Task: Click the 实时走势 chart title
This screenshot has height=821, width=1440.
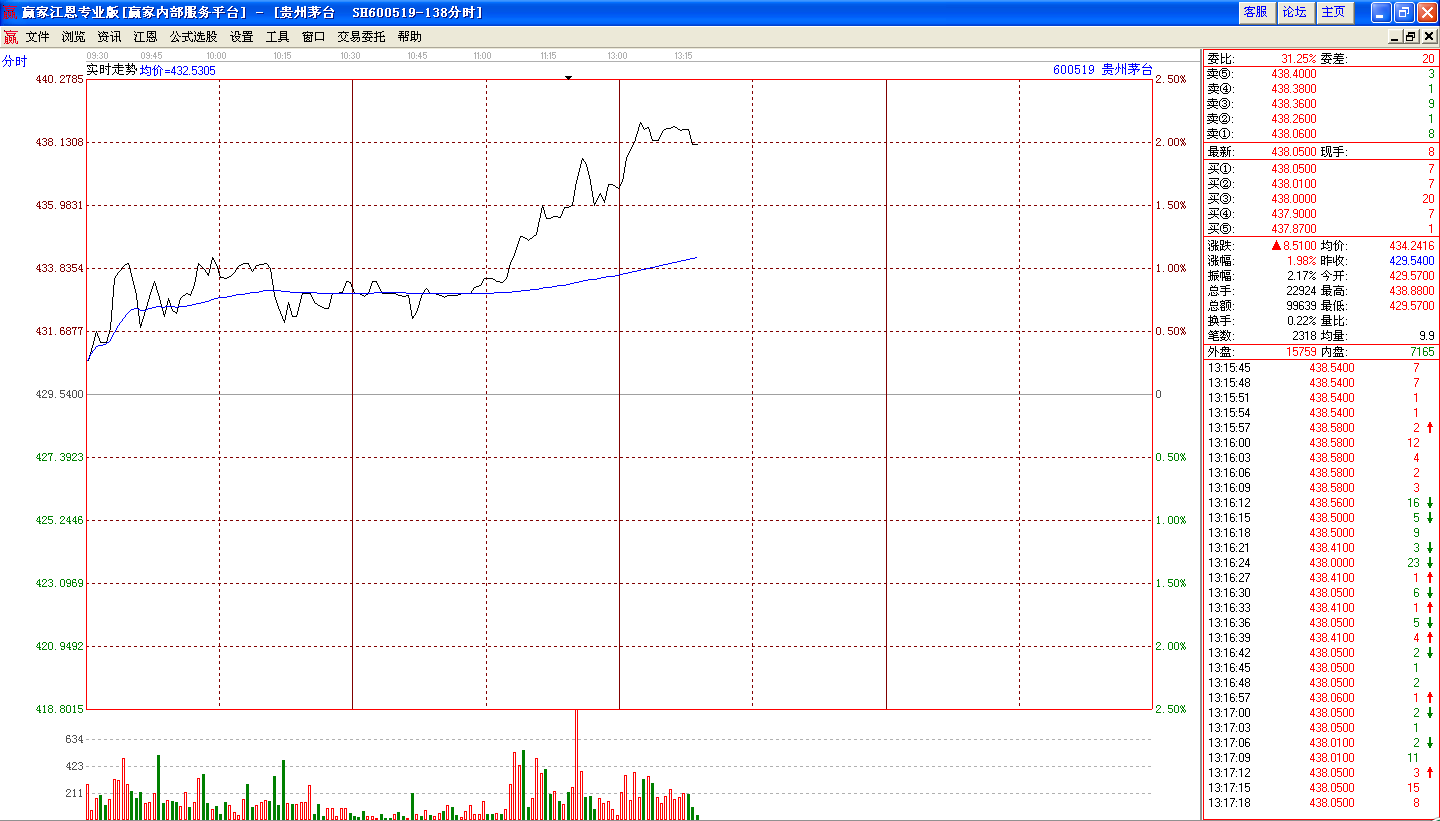Action: pos(111,70)
